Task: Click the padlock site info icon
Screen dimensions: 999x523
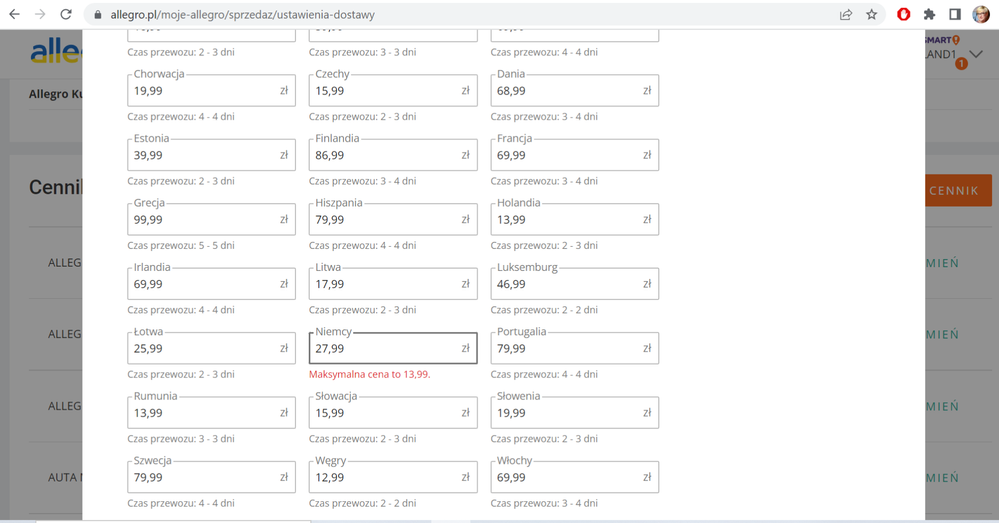Action: point(97,15)
